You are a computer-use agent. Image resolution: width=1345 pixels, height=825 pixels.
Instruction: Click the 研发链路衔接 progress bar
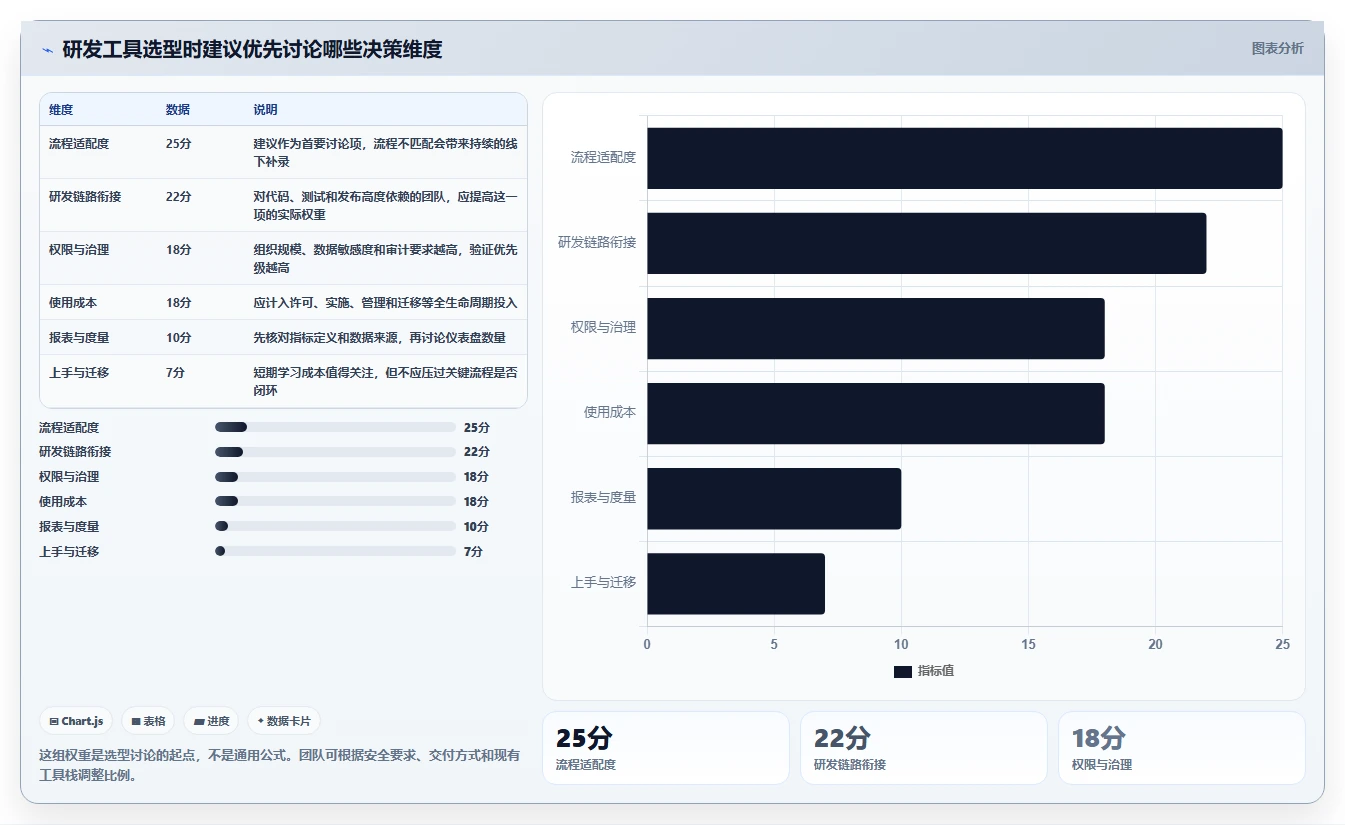(335, 452)
